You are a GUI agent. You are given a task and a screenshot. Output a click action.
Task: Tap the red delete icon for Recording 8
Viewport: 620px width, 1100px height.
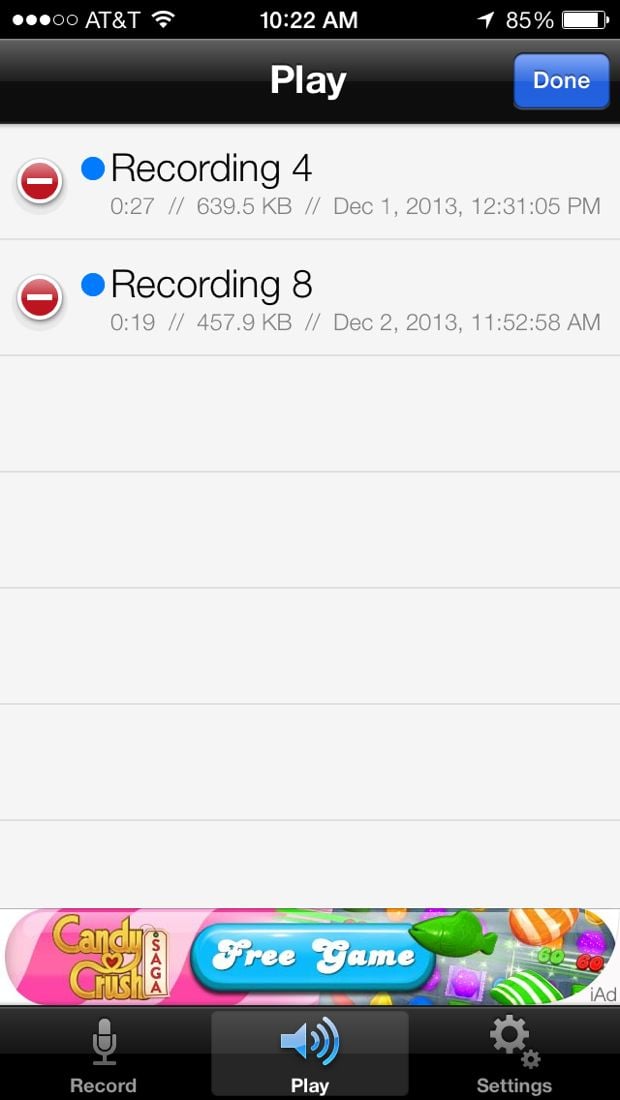coord(40,297)
